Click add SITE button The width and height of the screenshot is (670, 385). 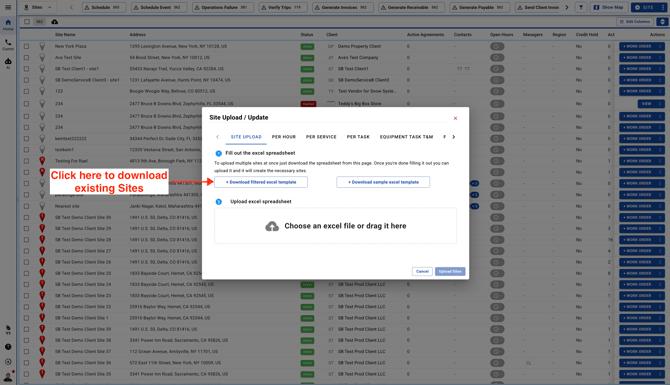[x=644, y=7]
